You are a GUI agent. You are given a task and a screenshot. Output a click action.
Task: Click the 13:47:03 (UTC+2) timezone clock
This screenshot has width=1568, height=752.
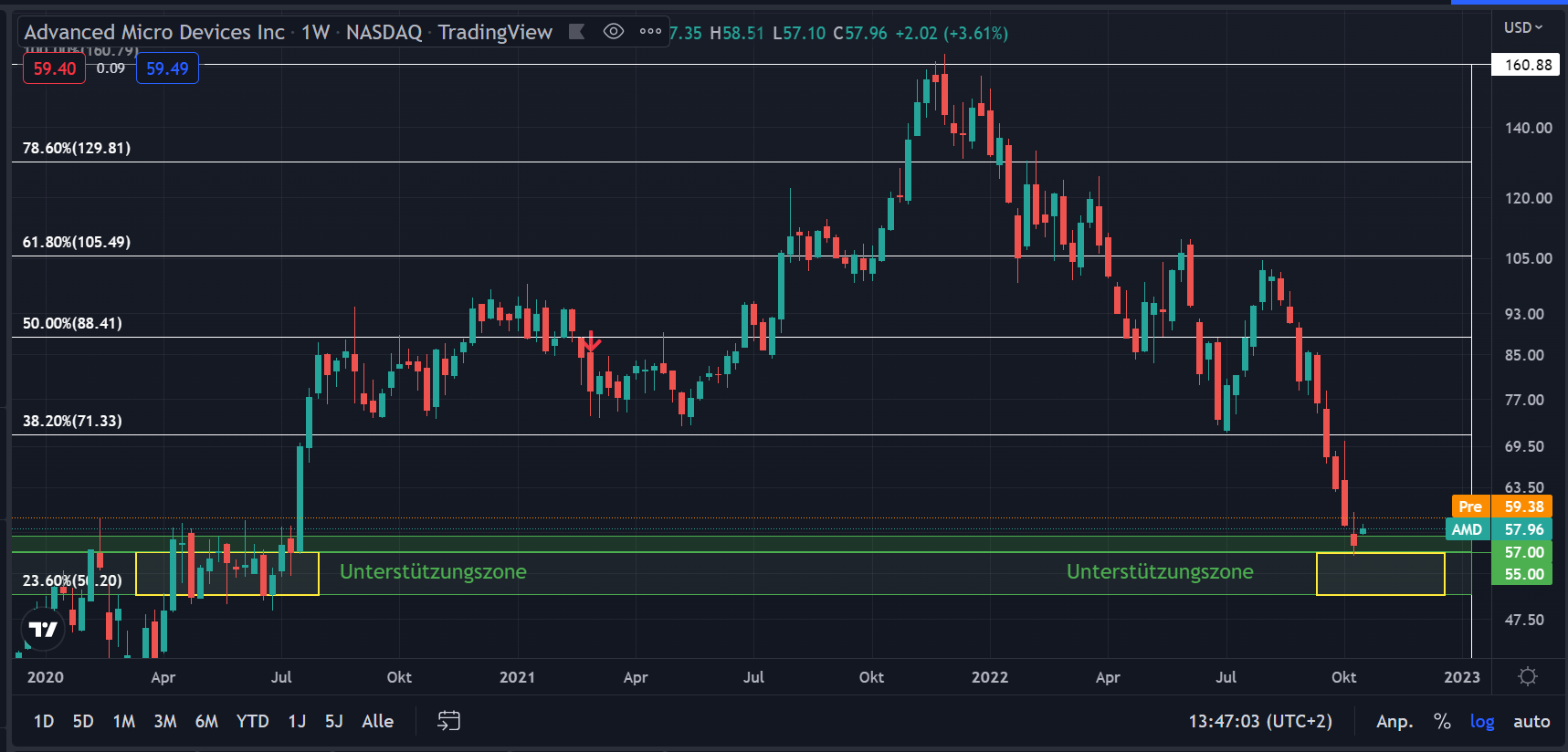click(x=1260, y=721)
